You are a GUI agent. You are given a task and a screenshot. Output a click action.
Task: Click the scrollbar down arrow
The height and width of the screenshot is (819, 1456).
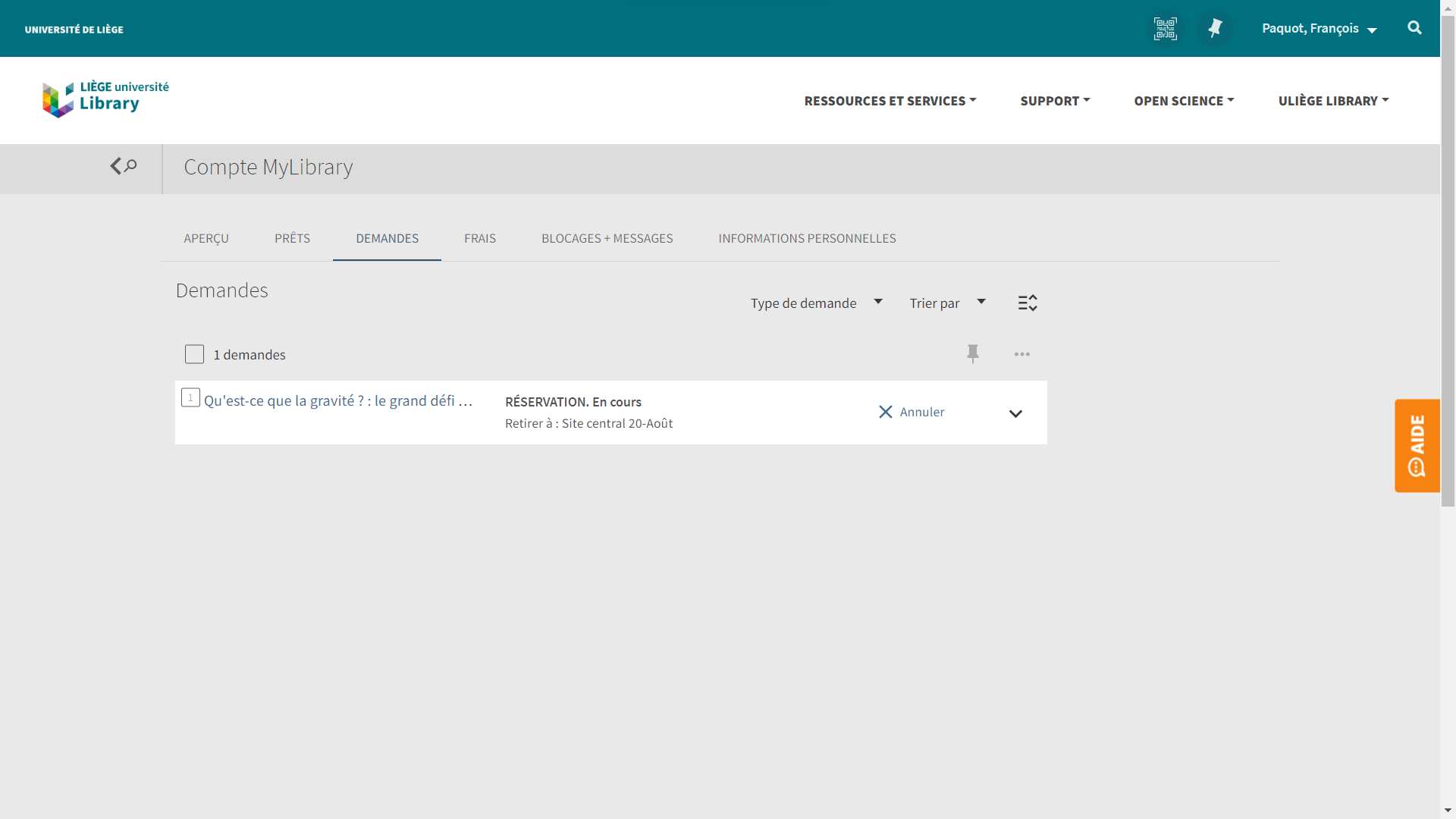pos(1448,811)
